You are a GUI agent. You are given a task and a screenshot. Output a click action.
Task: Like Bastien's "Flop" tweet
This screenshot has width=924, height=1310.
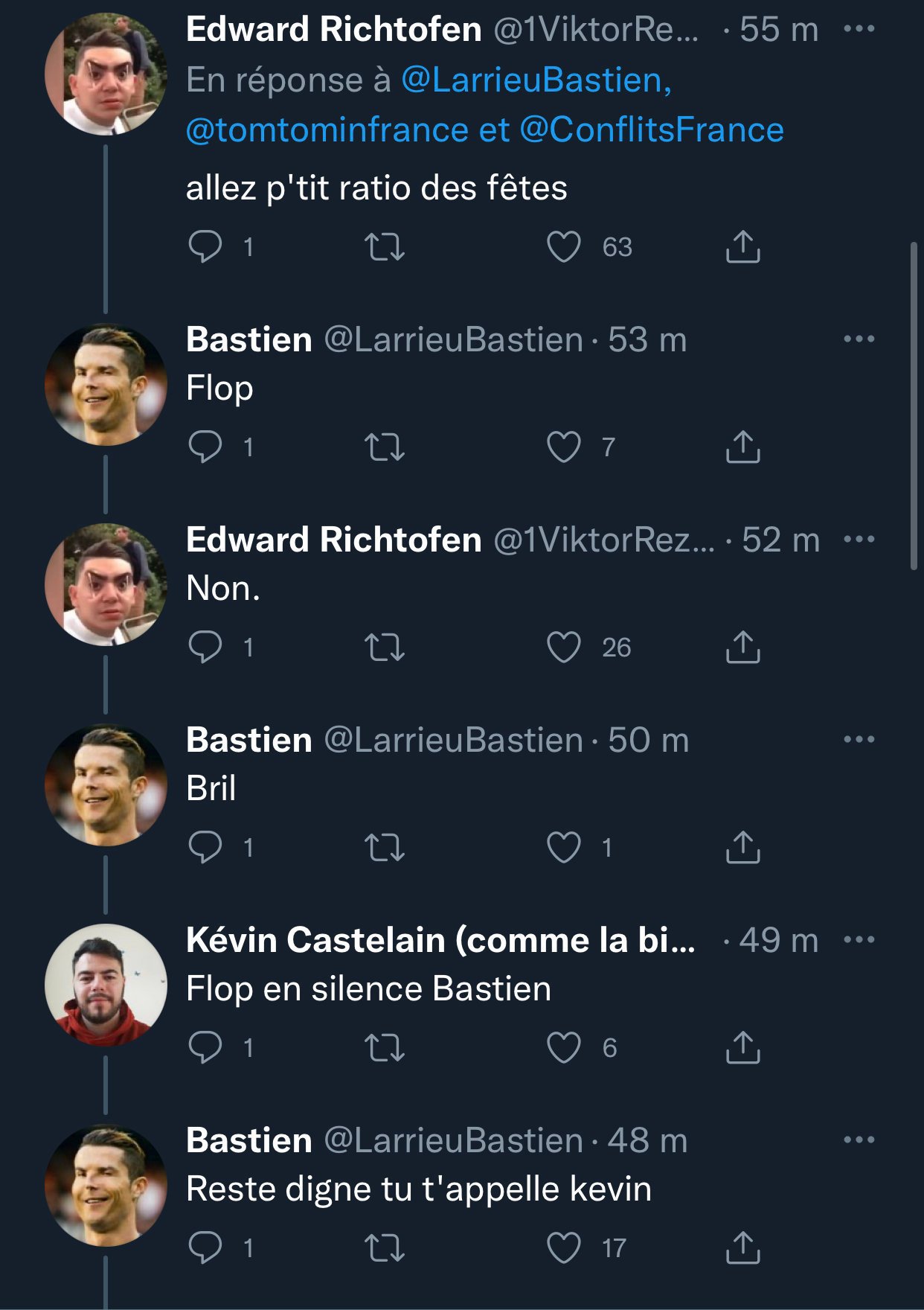coord(564,447)
